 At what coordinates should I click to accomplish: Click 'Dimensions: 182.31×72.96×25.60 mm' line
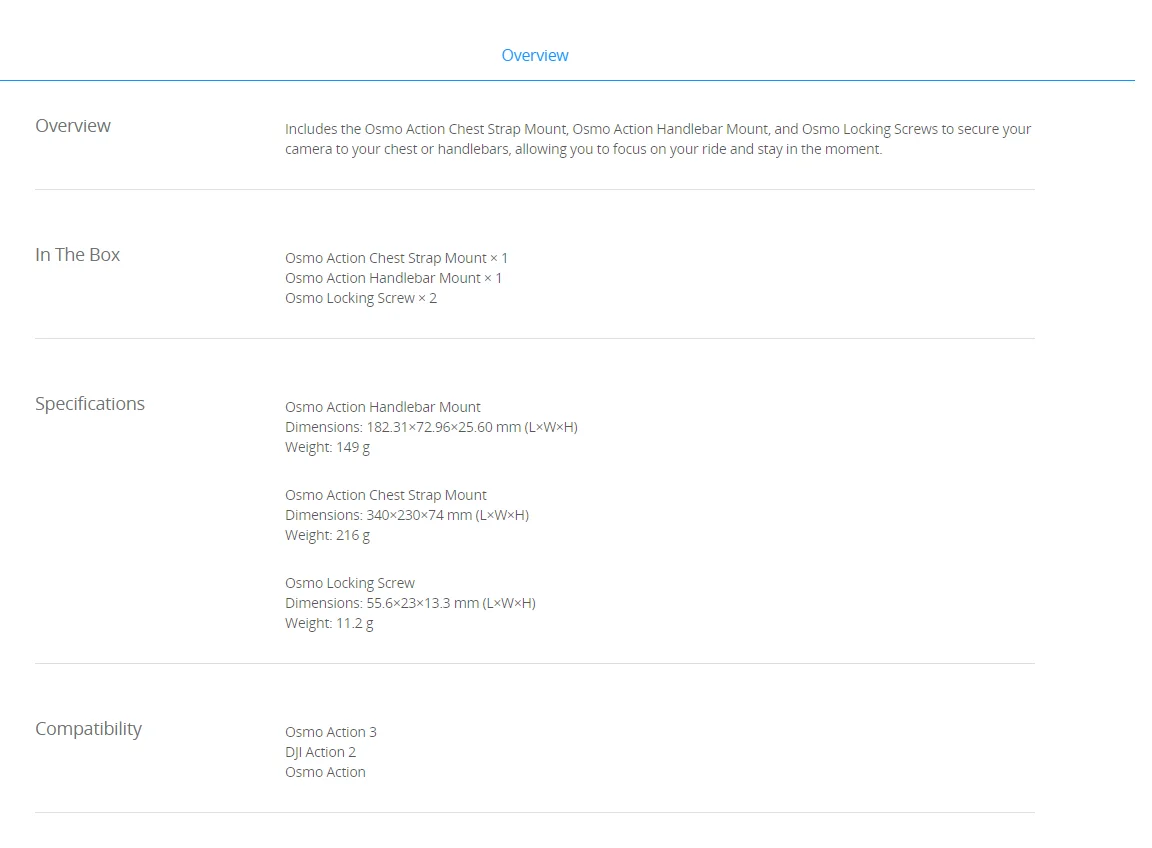coord(431,427)
